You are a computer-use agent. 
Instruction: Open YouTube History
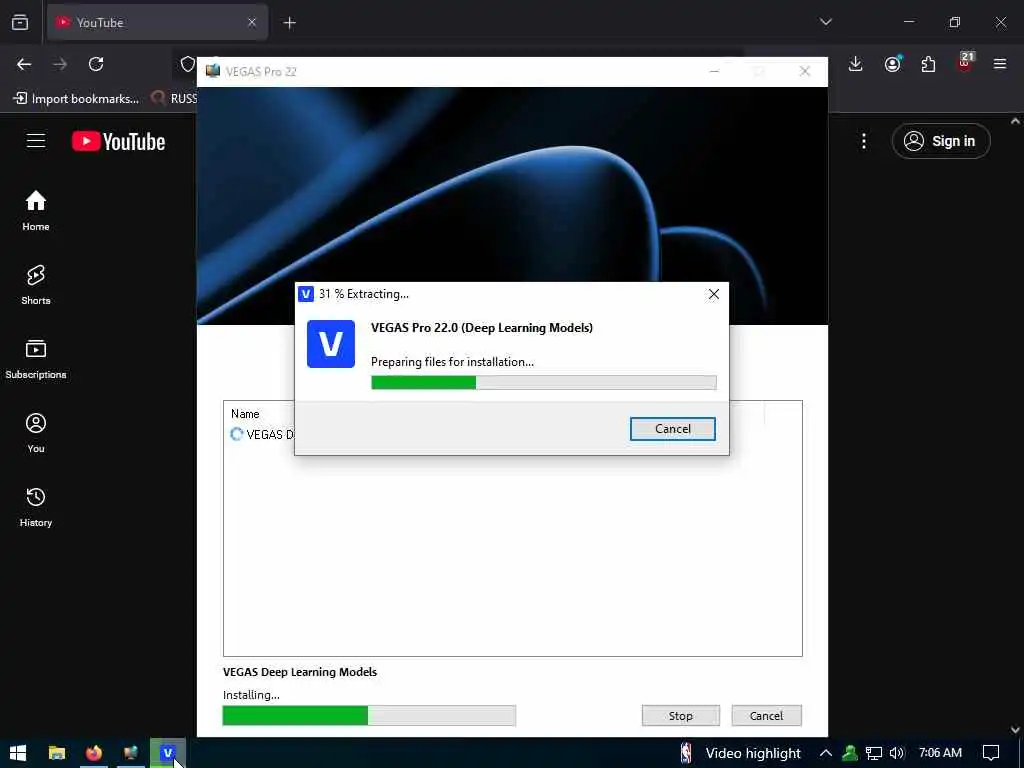point(36,507)
